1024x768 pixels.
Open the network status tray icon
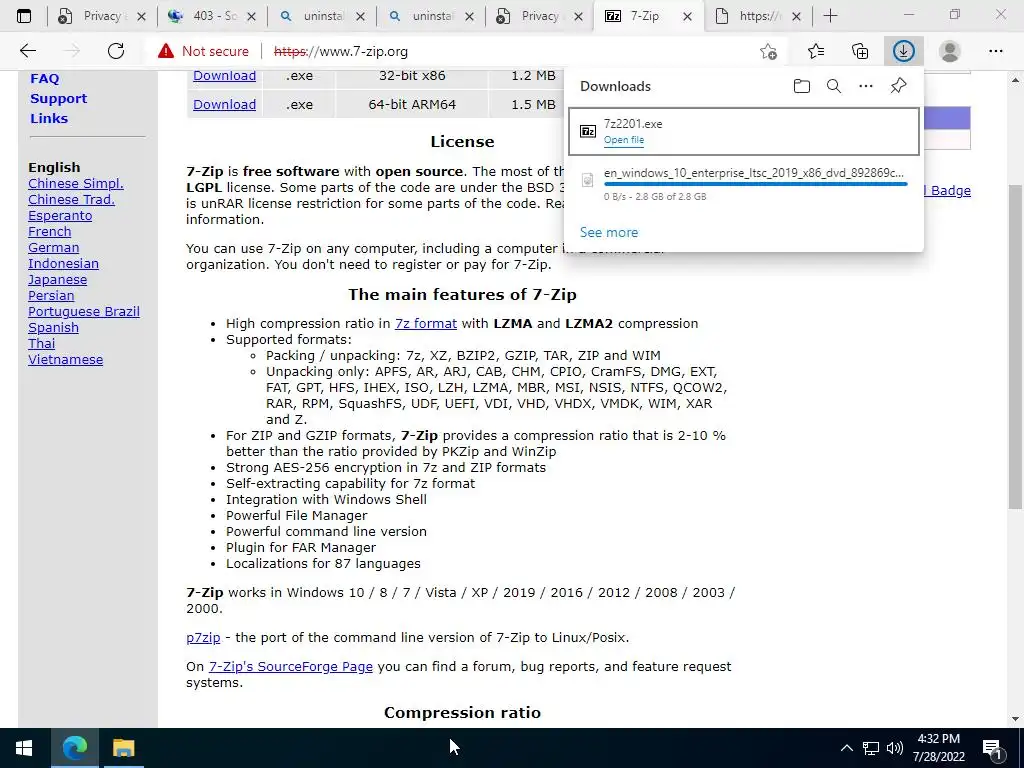pos(871,748)
